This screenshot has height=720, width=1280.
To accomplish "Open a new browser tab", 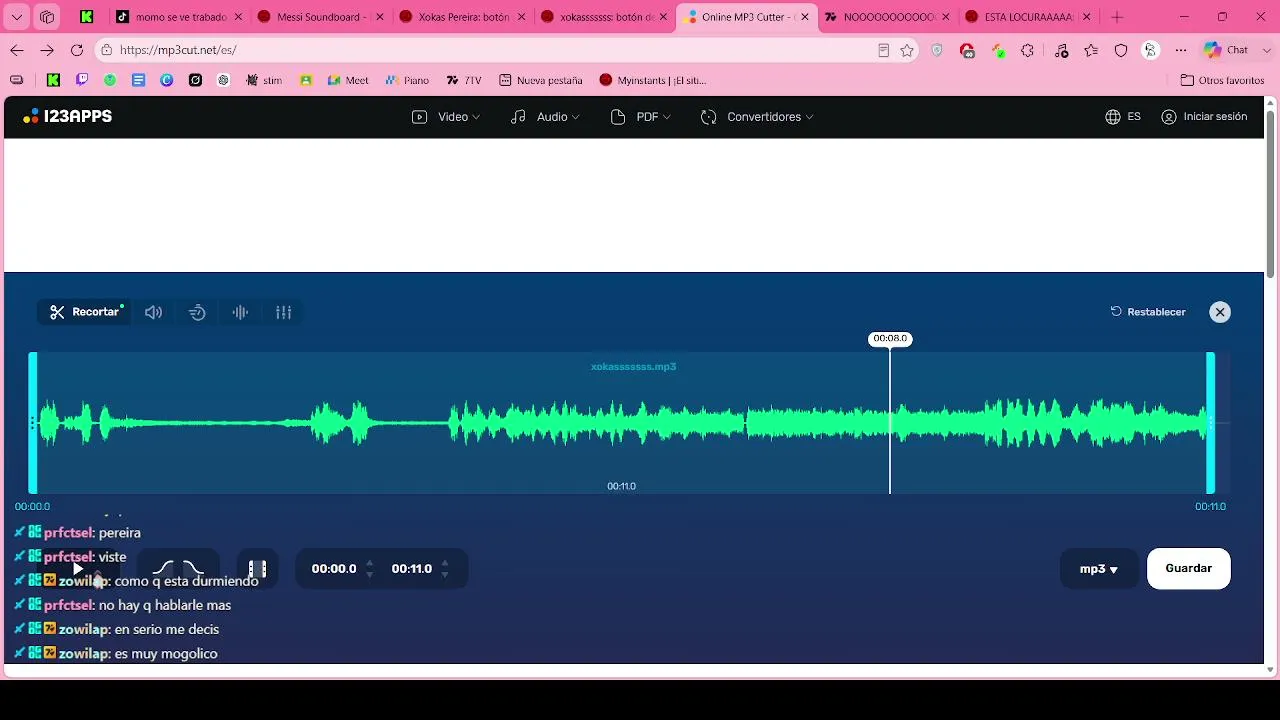I will 1117,17.
